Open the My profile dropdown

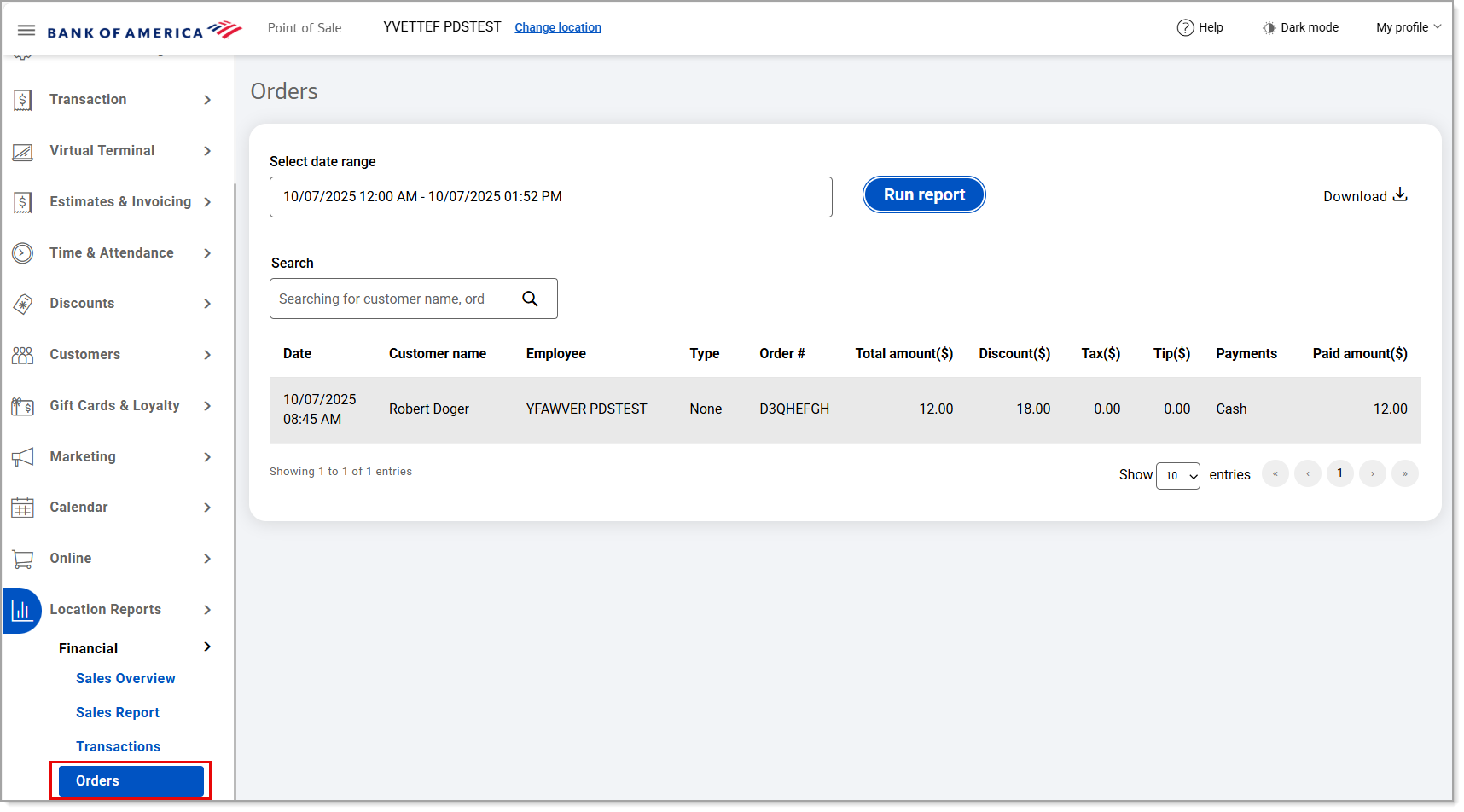point(1408,27)
